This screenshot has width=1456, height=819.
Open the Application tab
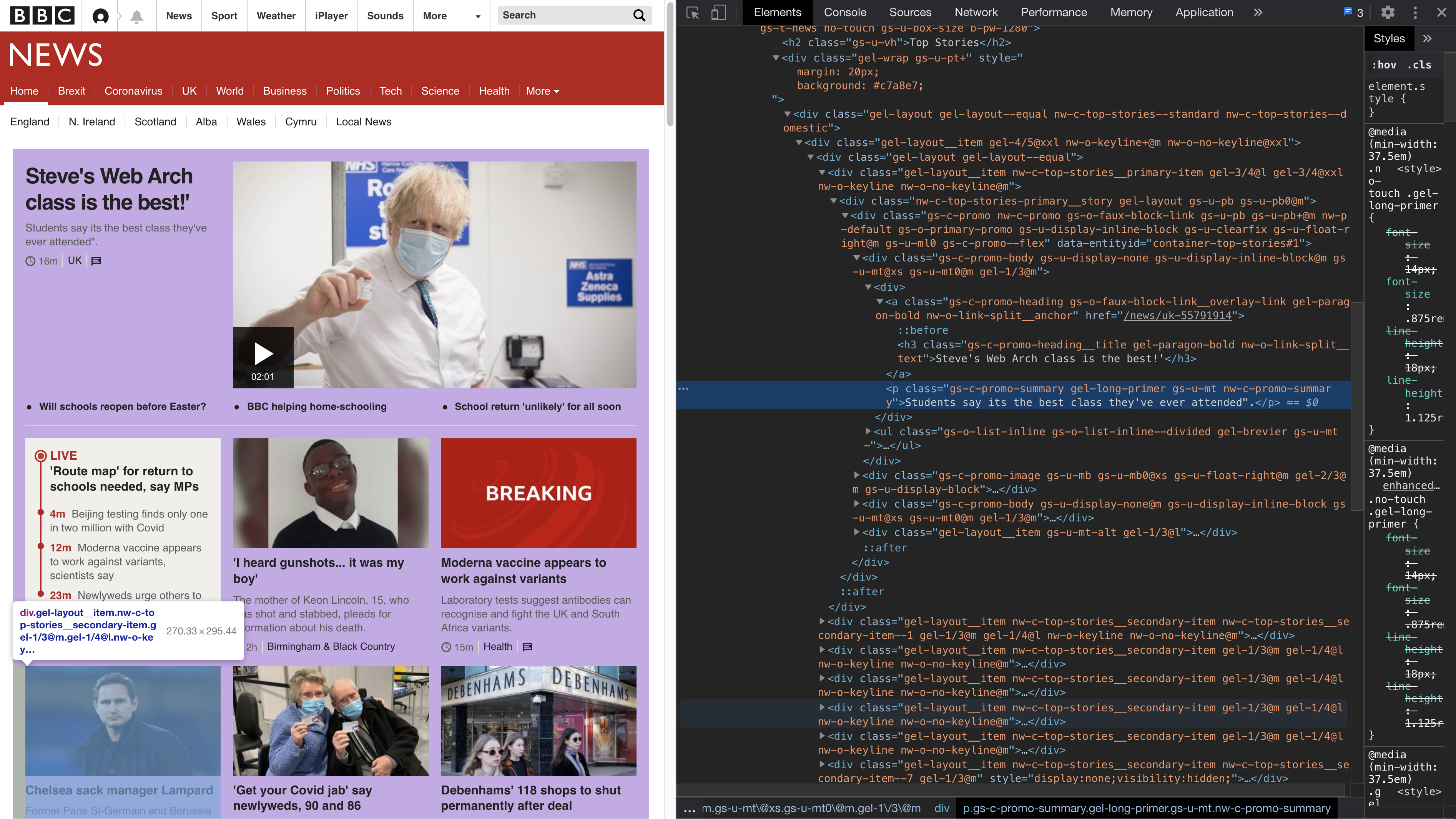tap(1204, 12)
